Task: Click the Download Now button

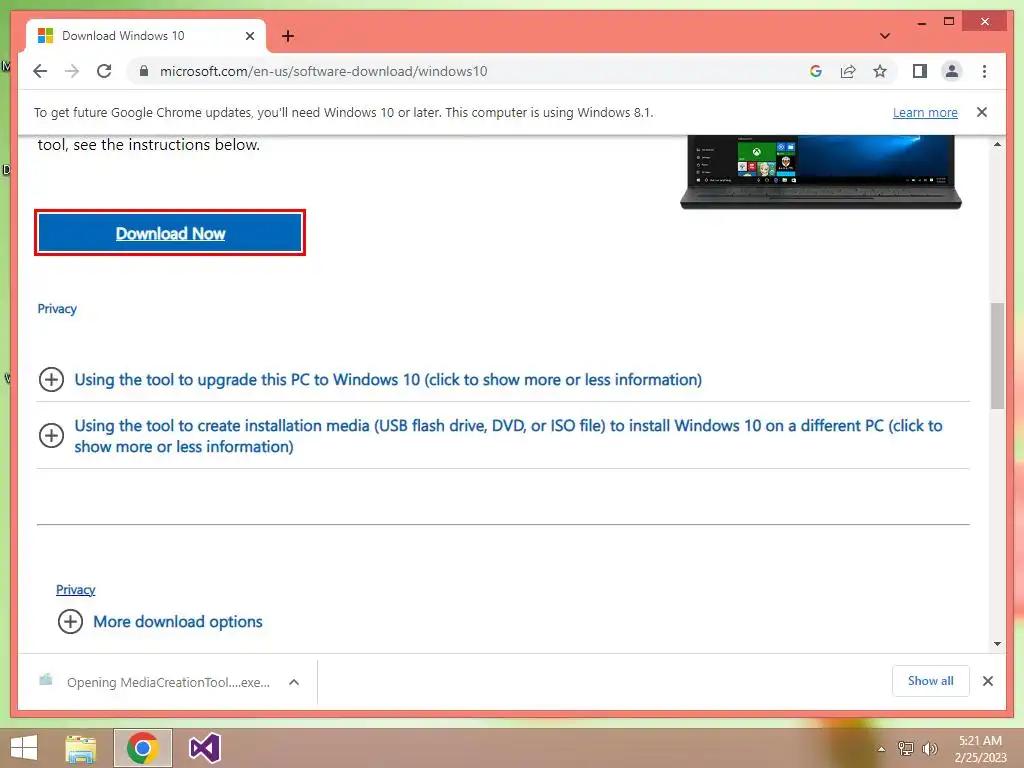Action: click(170, 233)
